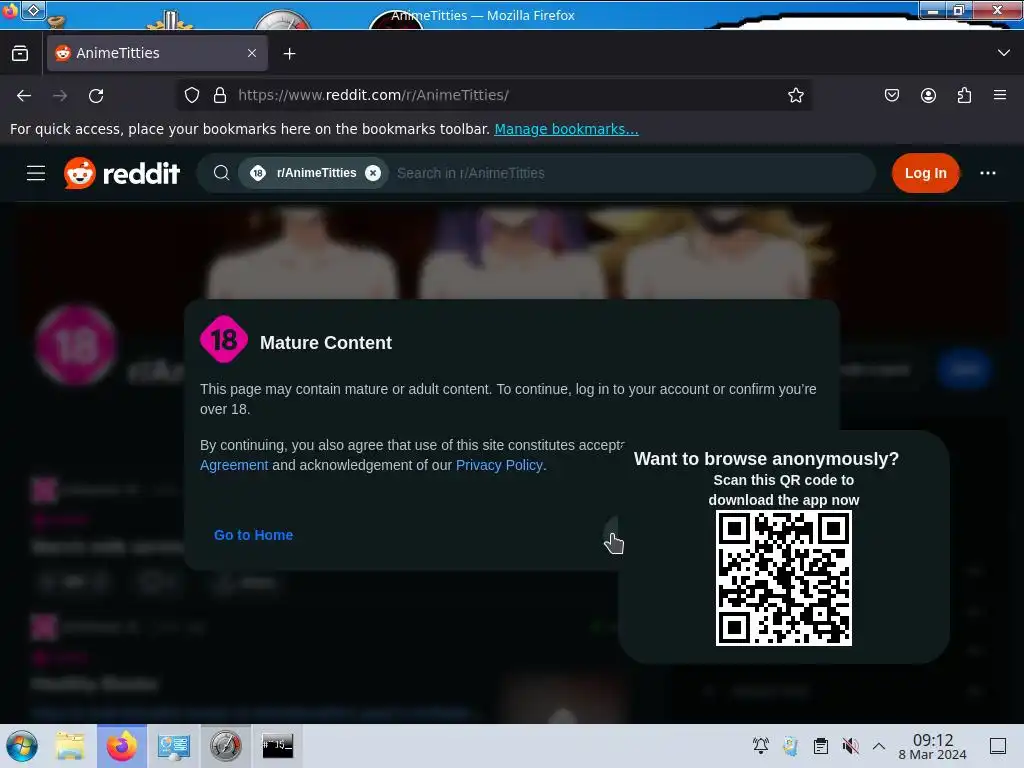Open the Start menu orb
This screenshot has height=768, width=1024.
[x=22, y=746]
